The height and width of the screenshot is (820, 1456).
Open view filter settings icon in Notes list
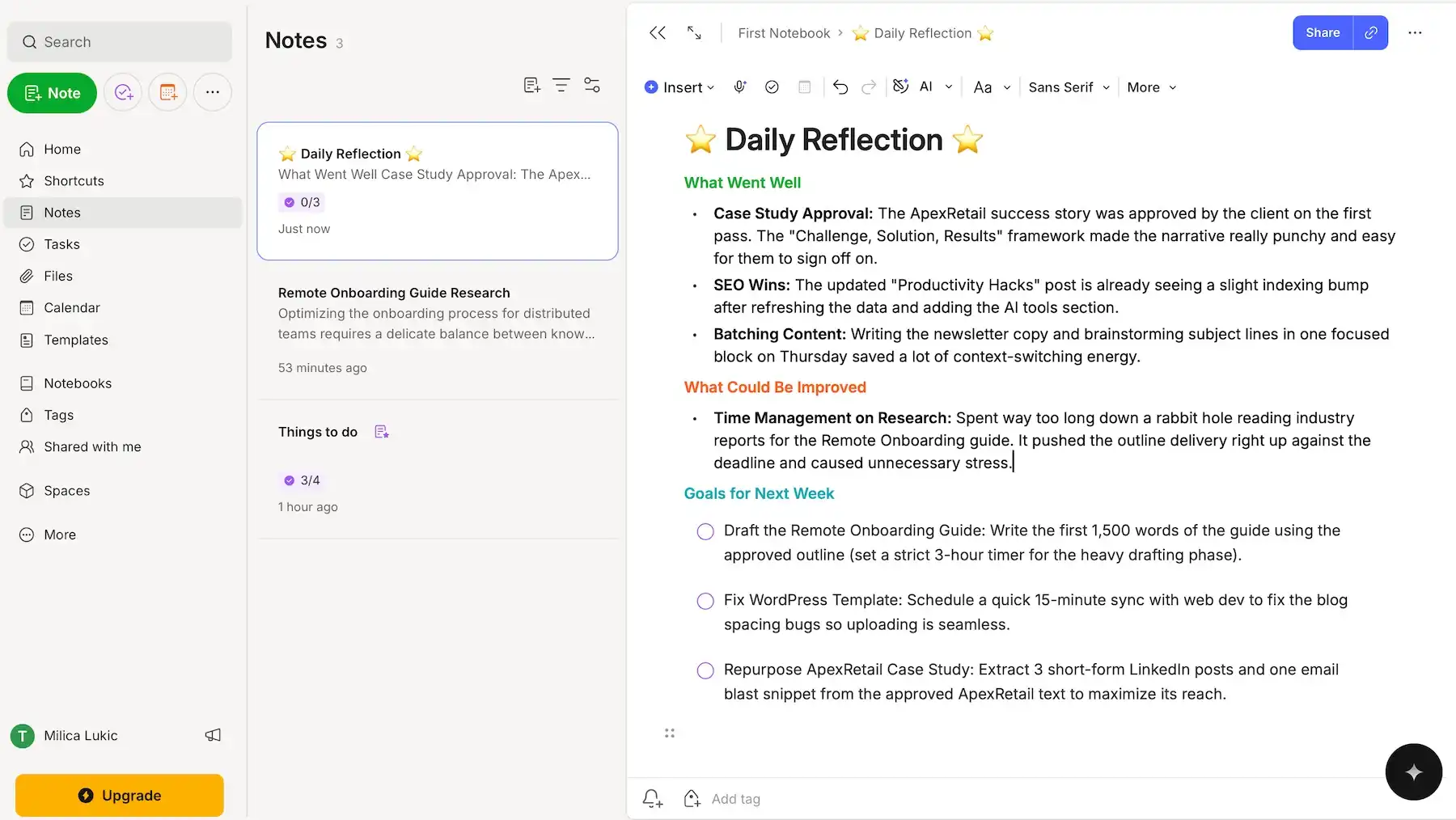592,85
